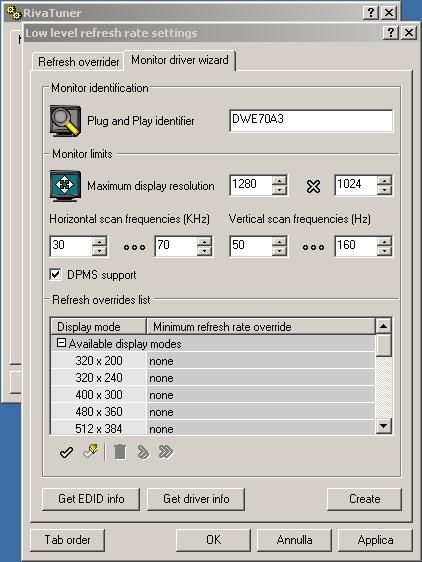422x562 pixels.
Task: Increase minimum vertical scan frequency 50
Action: pos(280,241)
